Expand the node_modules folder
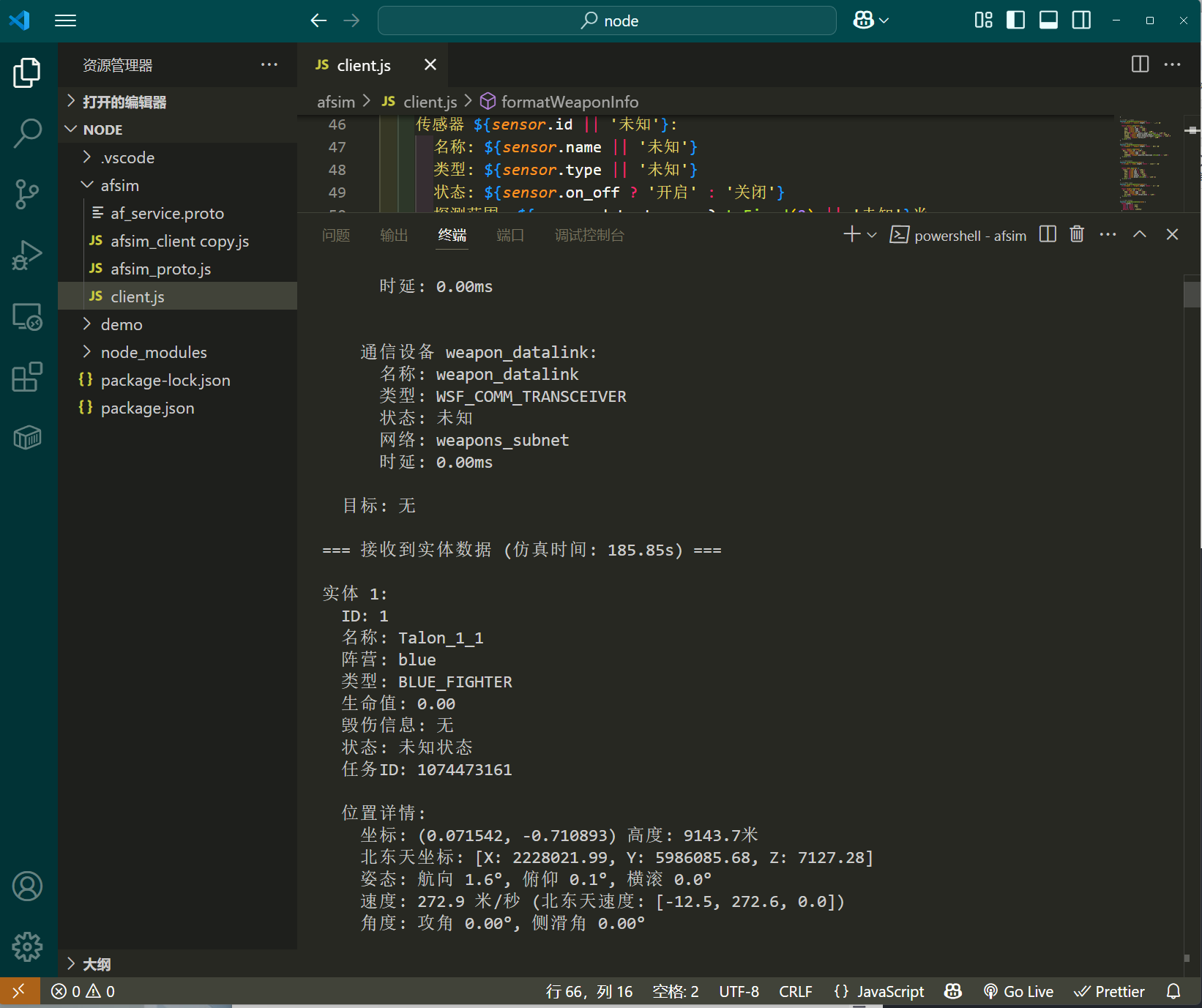 pos(177,352)
